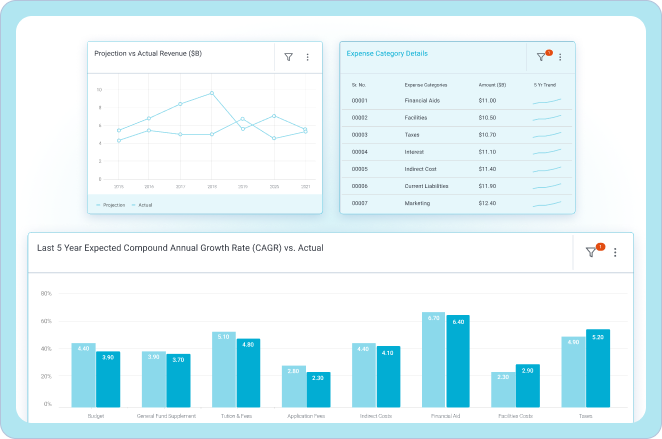Click filter icon on the CAGR chart
The image size is (662, 439).
[591, 253]
